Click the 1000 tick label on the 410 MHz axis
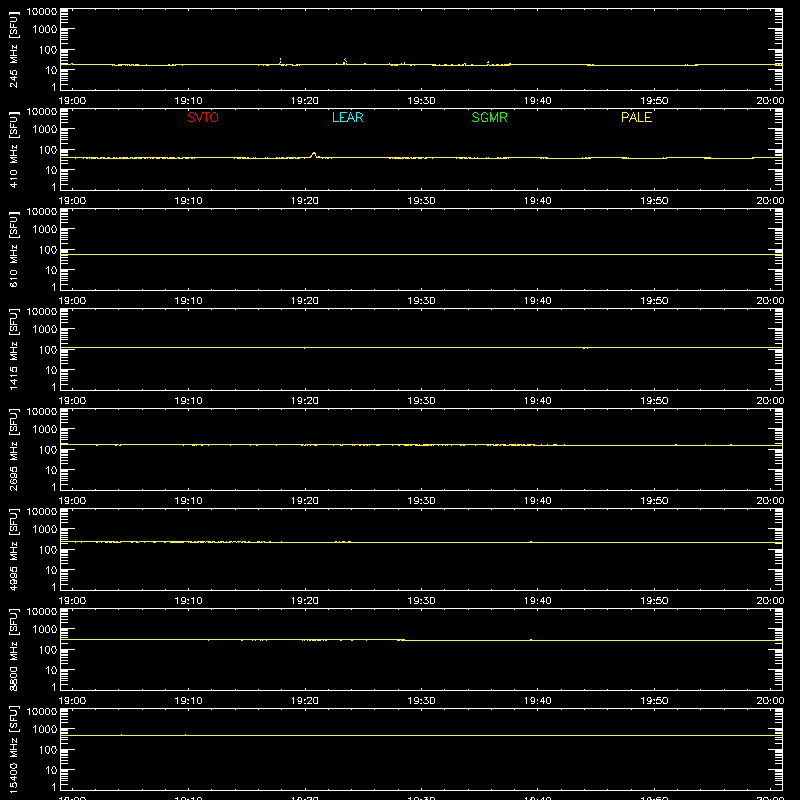 tap(45, 130)
